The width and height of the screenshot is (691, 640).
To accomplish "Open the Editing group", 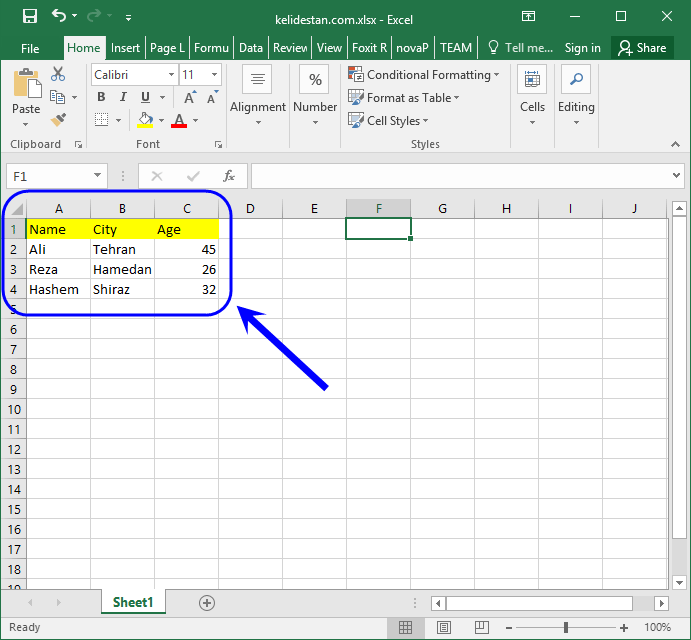I will click(576, 95).
